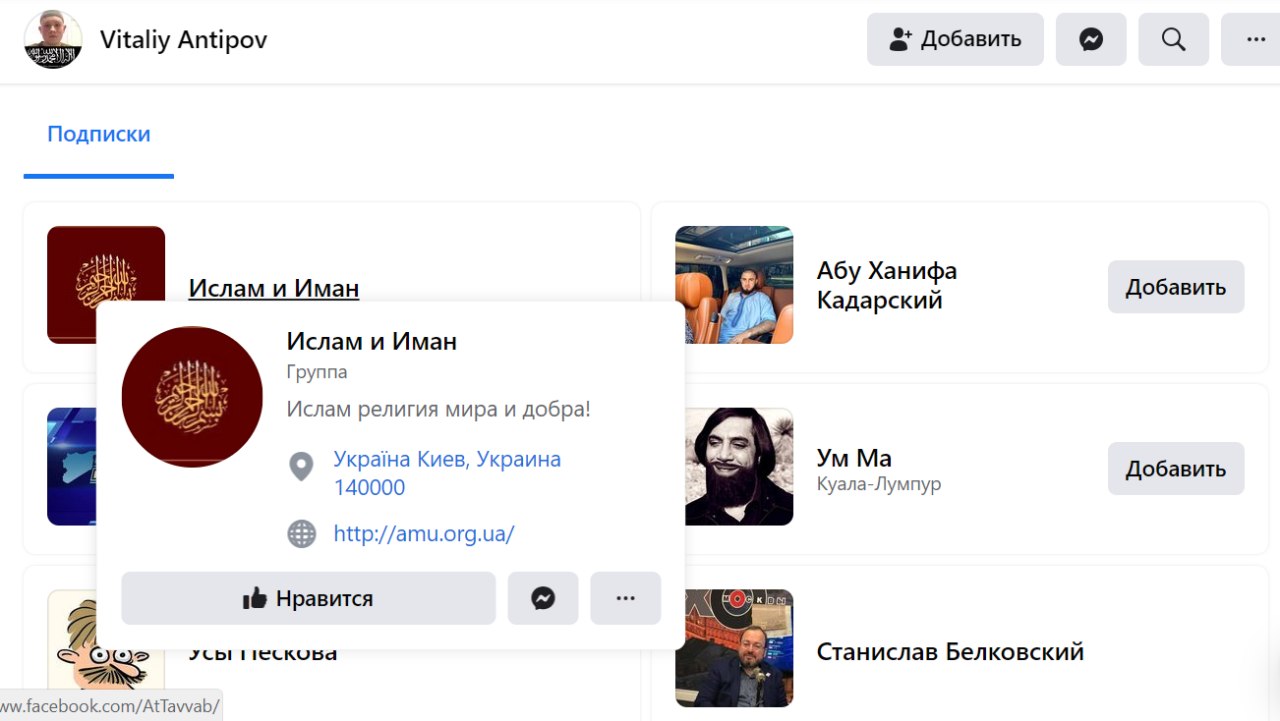
Task: Open the amu.org.ua website link
Action: click(424, 533)
